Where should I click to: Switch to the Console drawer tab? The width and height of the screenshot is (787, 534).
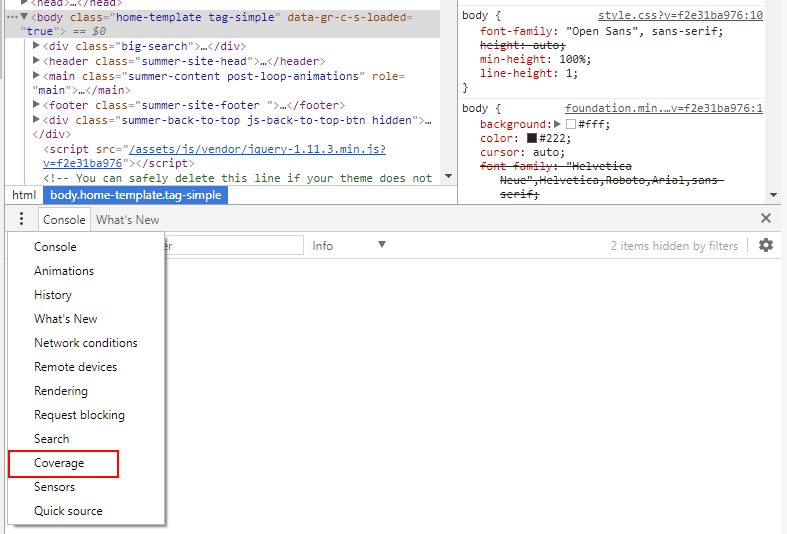pyautogui.click(x=64, y=220)
